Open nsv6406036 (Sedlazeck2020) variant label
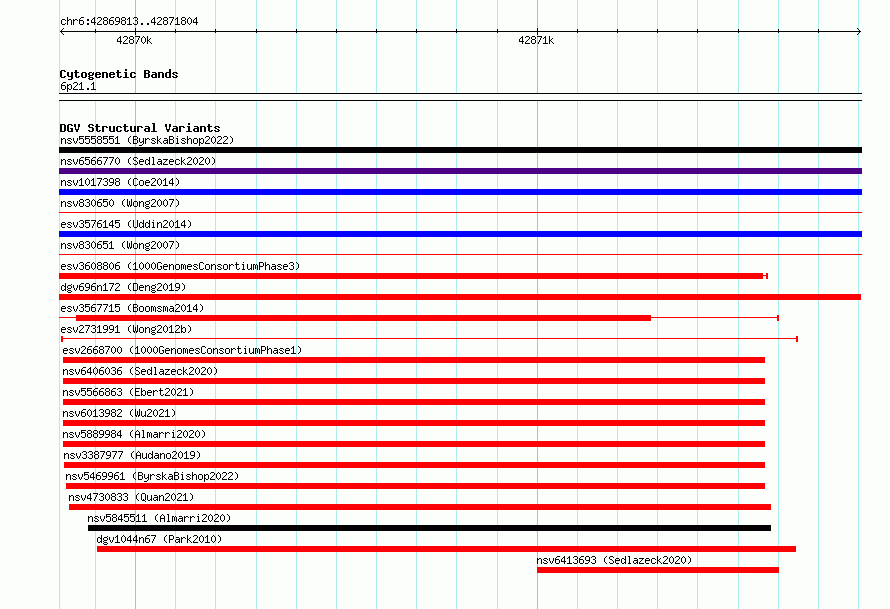 point(140,371)
